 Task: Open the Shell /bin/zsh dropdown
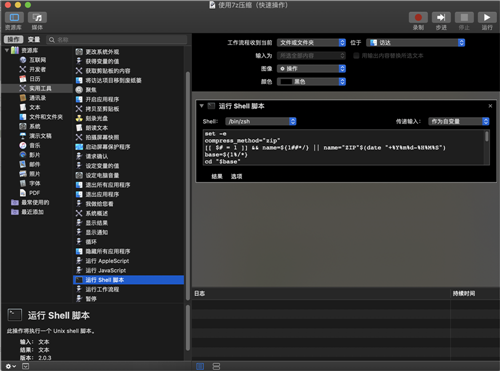261,121
